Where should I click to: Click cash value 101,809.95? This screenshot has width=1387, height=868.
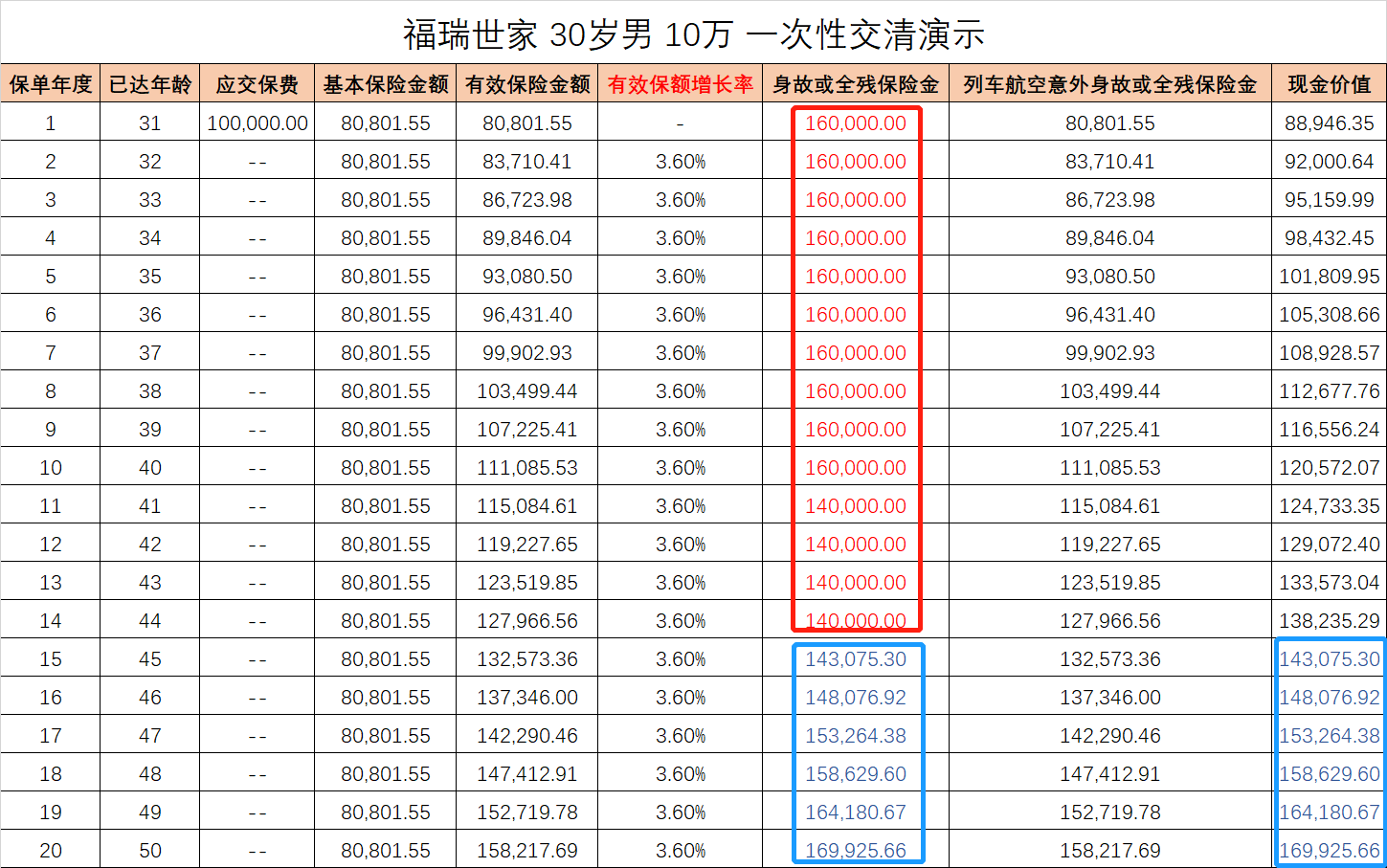tap(1330, 277)
